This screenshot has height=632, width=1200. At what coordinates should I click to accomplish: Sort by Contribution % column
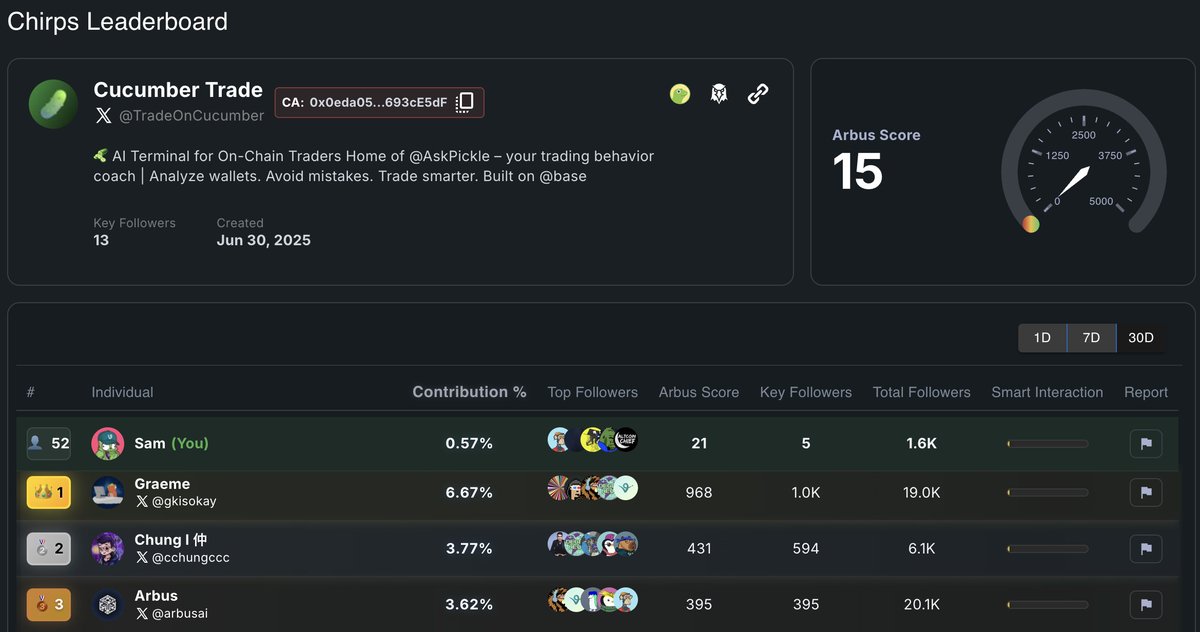click(x=470, y=392)
